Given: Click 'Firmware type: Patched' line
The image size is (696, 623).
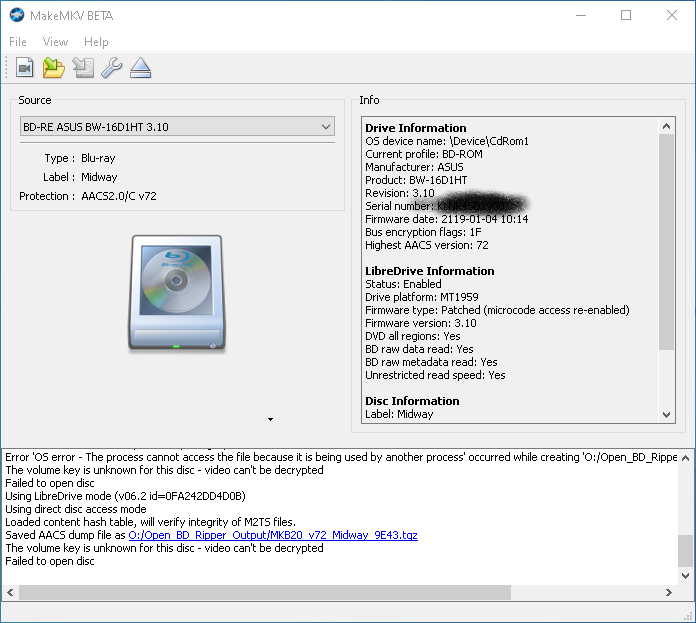Looking at the screenshot, I should [497, 310].
